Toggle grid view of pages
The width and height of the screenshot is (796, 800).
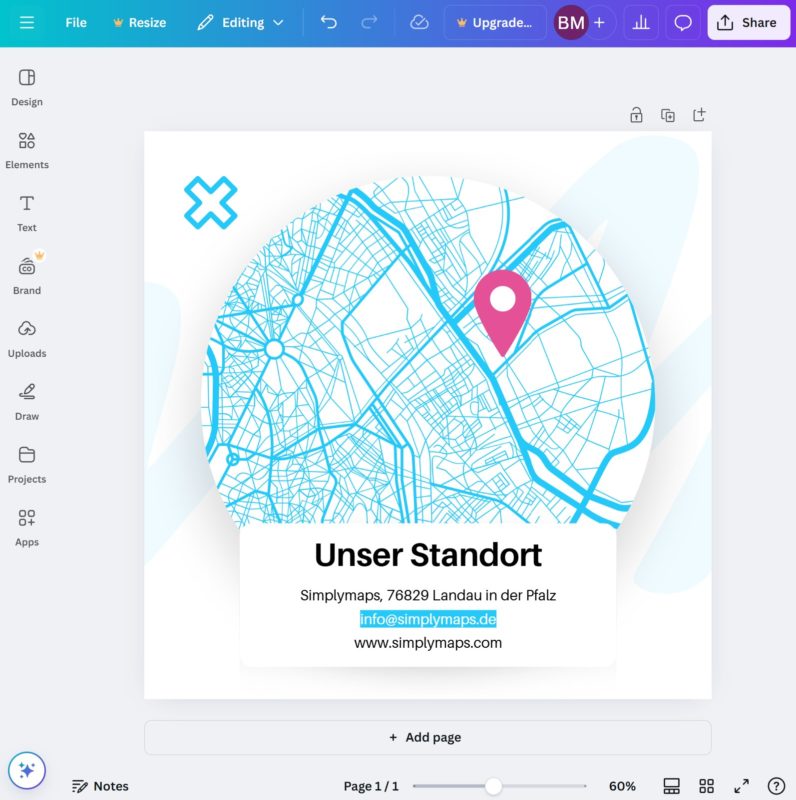click(x=706, y=786)
